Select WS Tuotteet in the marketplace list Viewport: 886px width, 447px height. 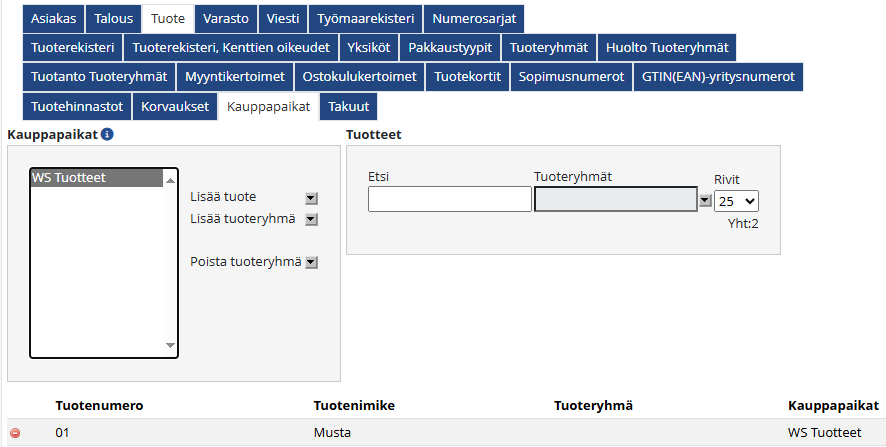pos(95,178)
